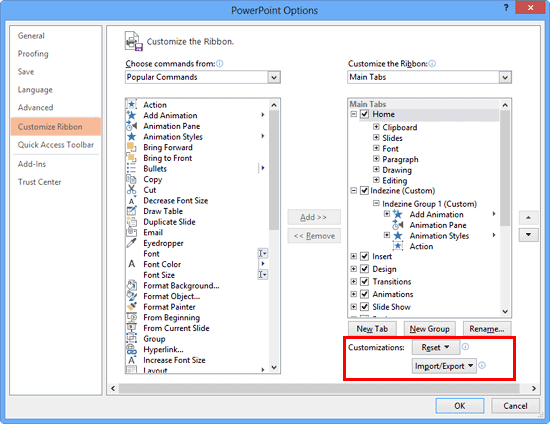This screenshot has width=550, height=424.
Task: Open the Reset customizations dropdown
Action: coord(435,347)
